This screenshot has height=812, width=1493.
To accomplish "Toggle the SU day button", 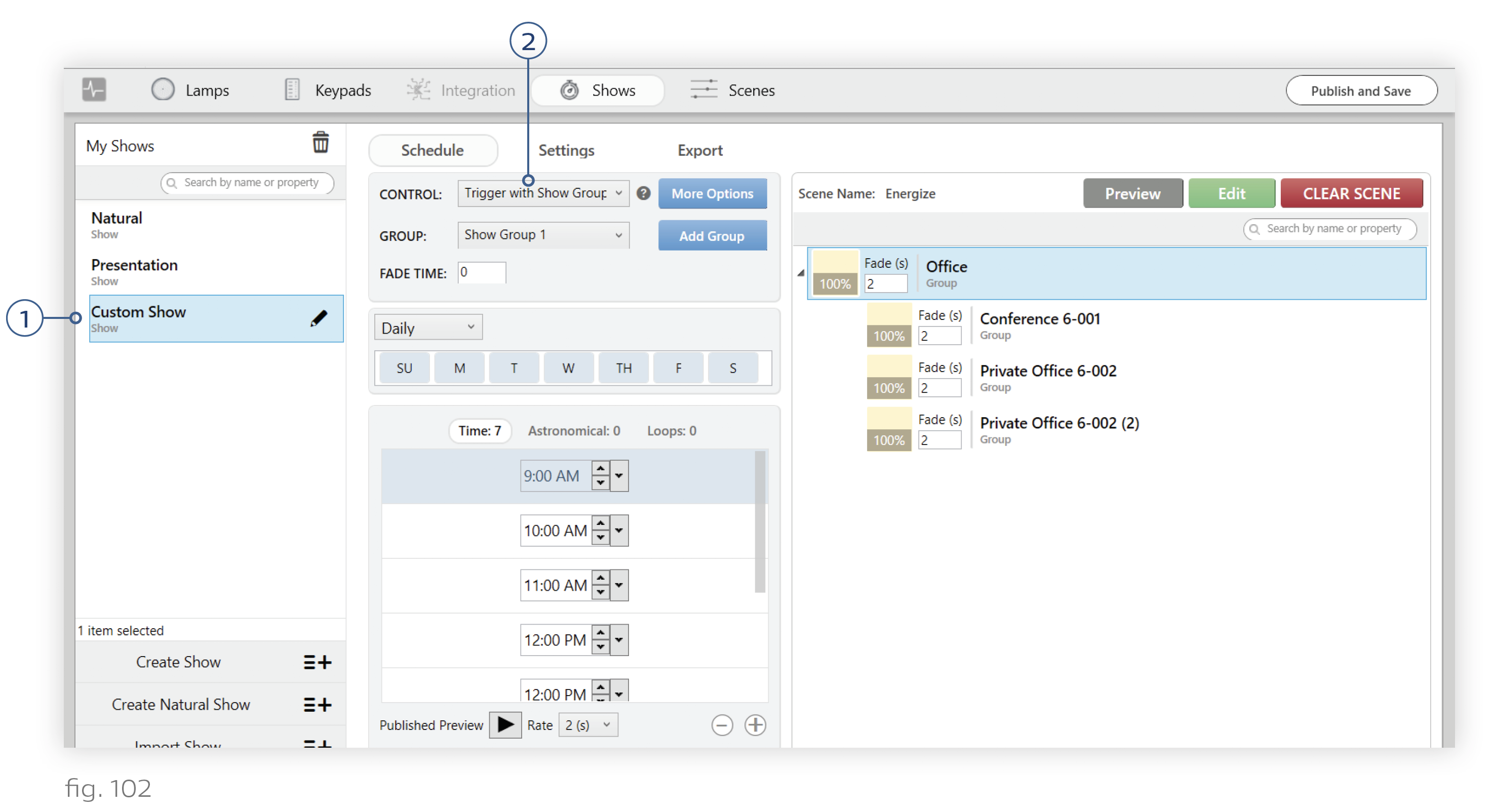I will (x=404, y=368).
